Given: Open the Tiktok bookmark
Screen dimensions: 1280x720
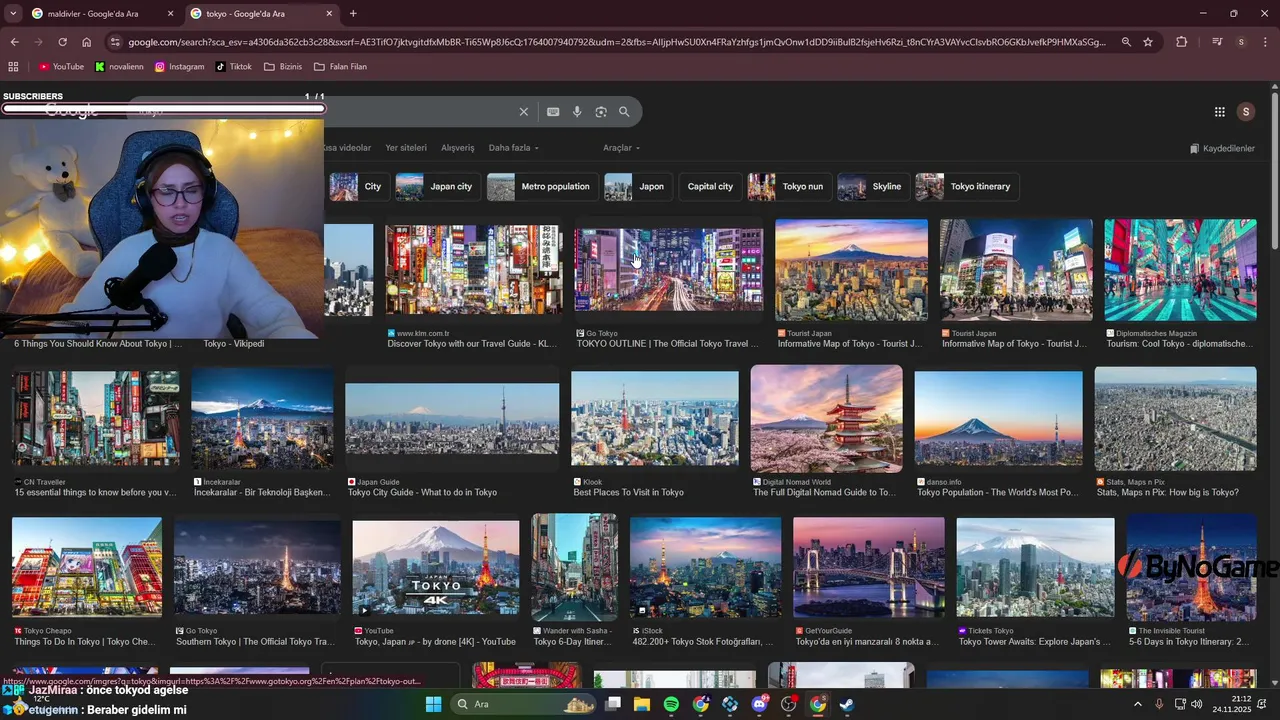Looking at the screenshot, I should pos(234,67).
